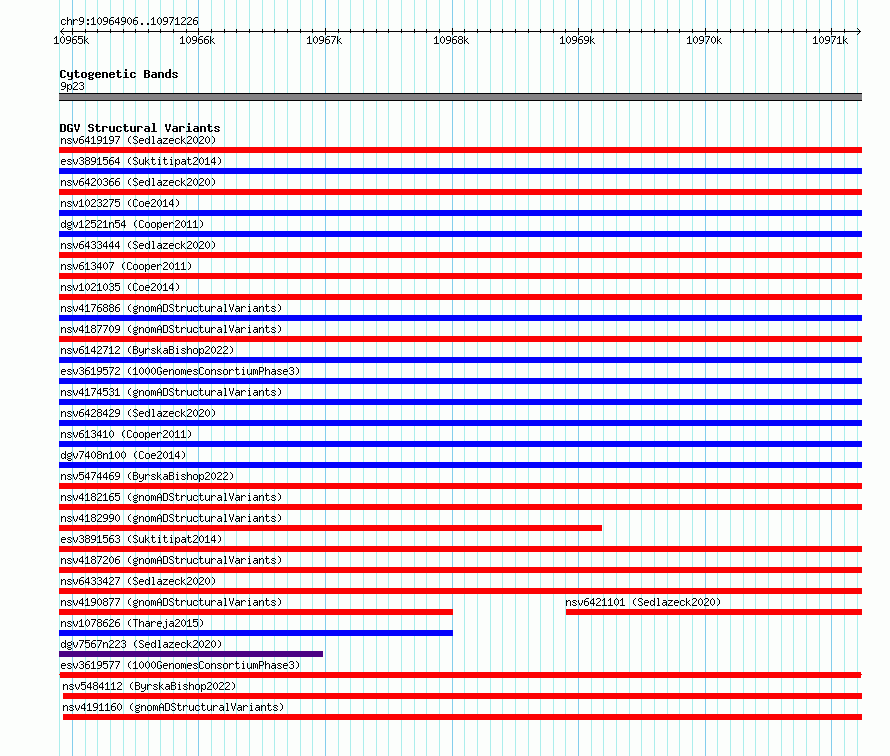Viewport: 890px width, 756px height.
Task: Click nsv4191160 (gnomADStructuralVariants) label
Action: [x=173, y=707]
